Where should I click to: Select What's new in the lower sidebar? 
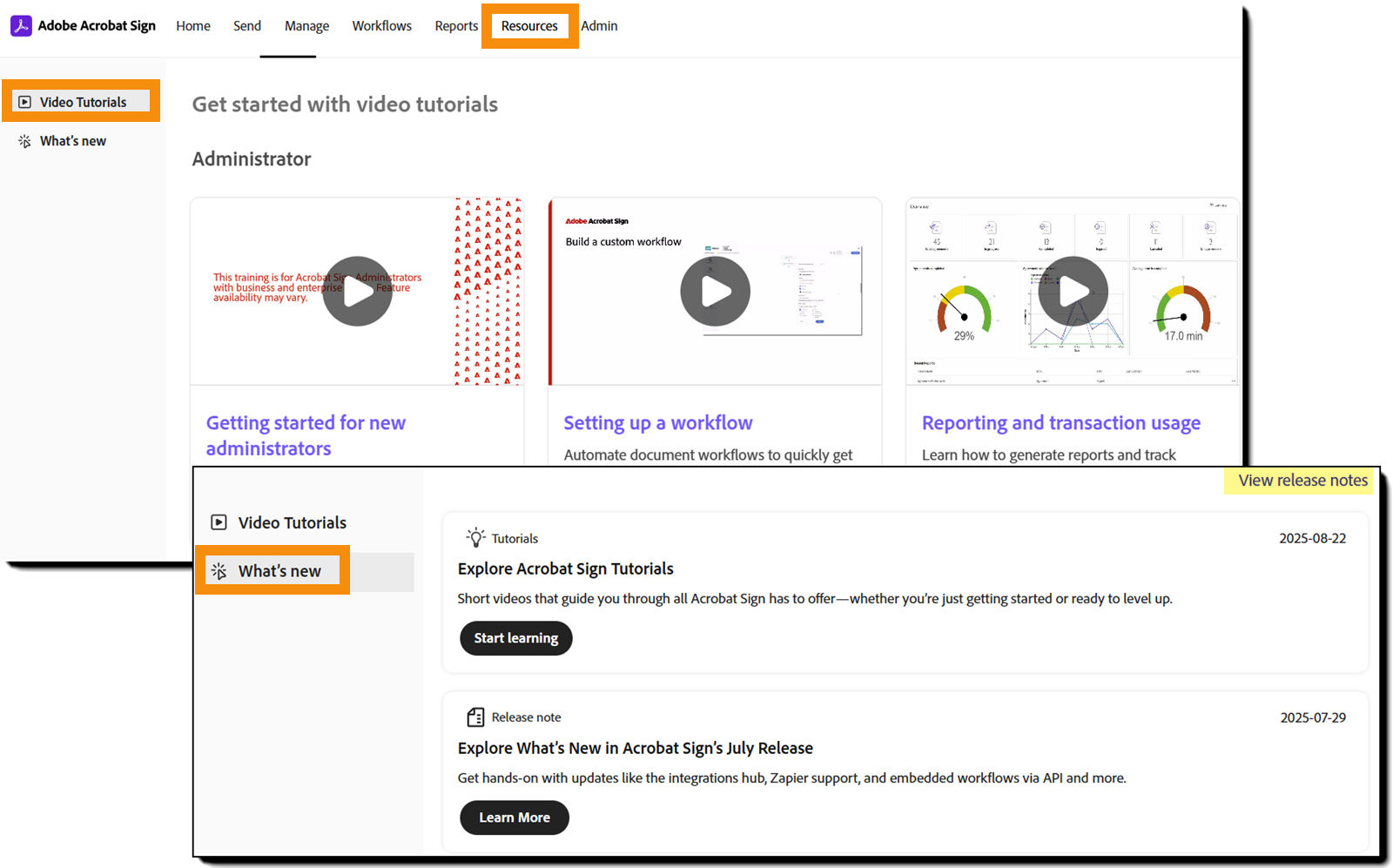(279, 571)
